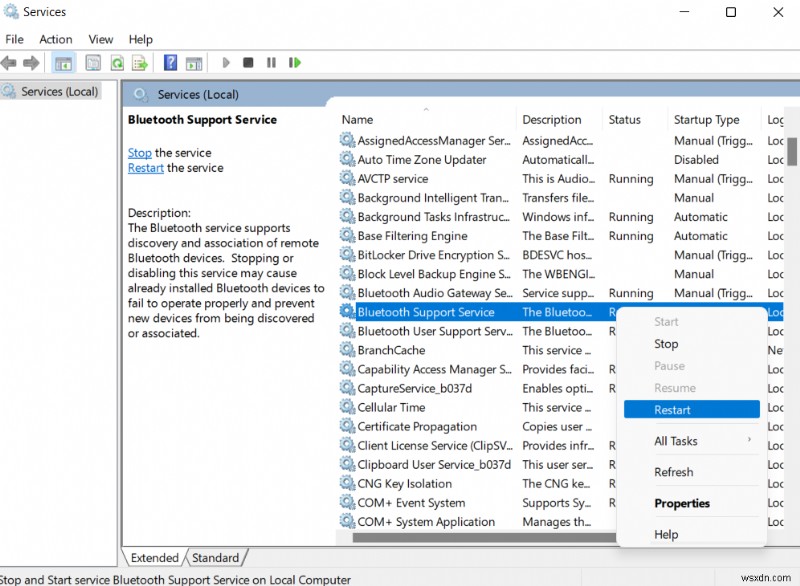Click the Back navigation arrow icon
The width and height of the screenshot is (800, 586).
click(x=10, y=62)
